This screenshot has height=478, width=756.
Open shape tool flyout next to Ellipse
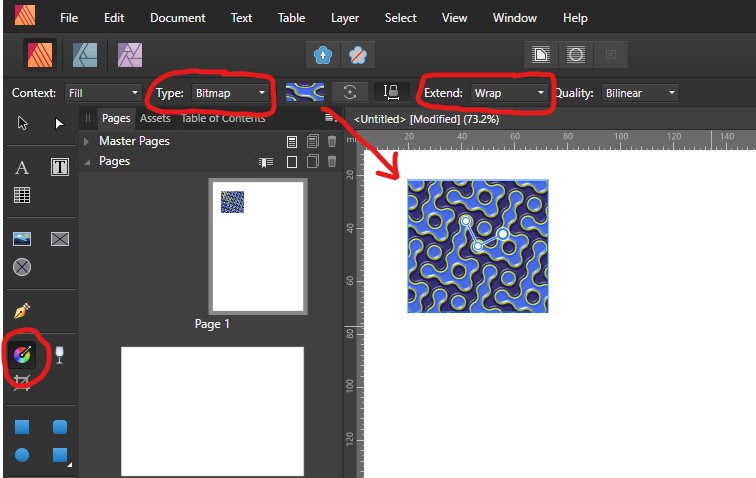coord(70,465)
